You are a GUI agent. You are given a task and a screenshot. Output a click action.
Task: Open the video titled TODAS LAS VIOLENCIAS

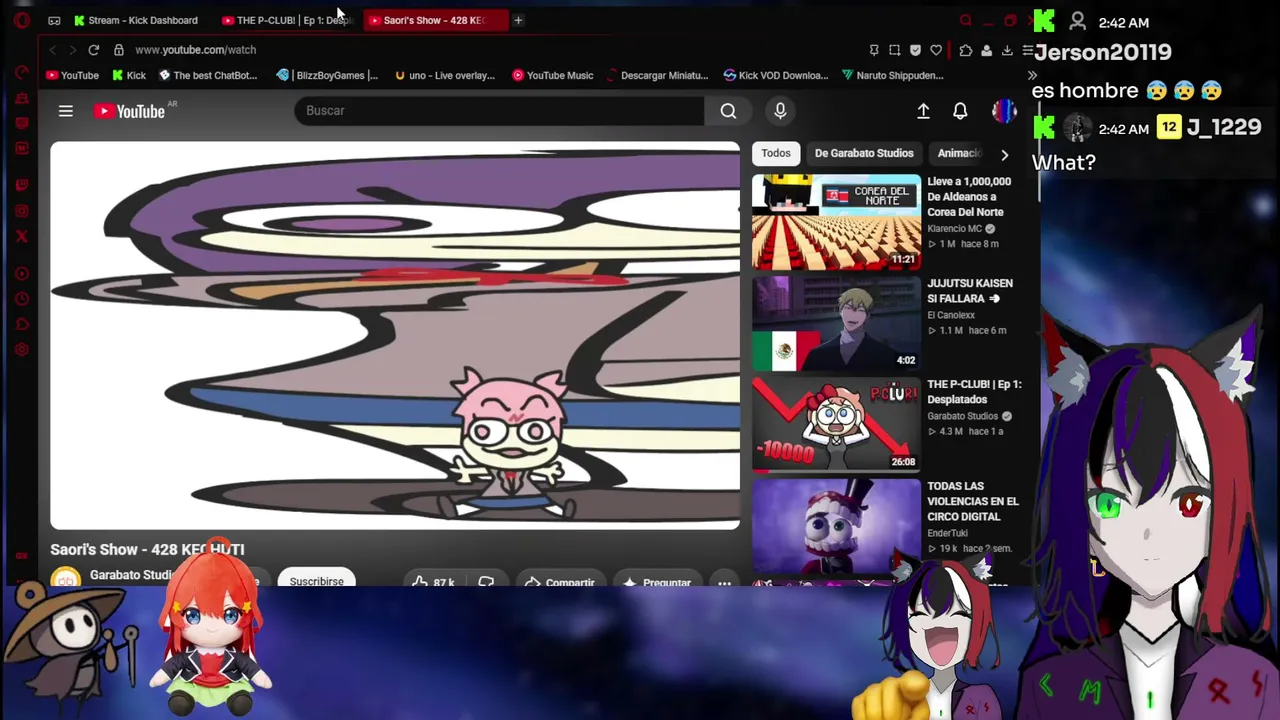click(x=973, y=501)
